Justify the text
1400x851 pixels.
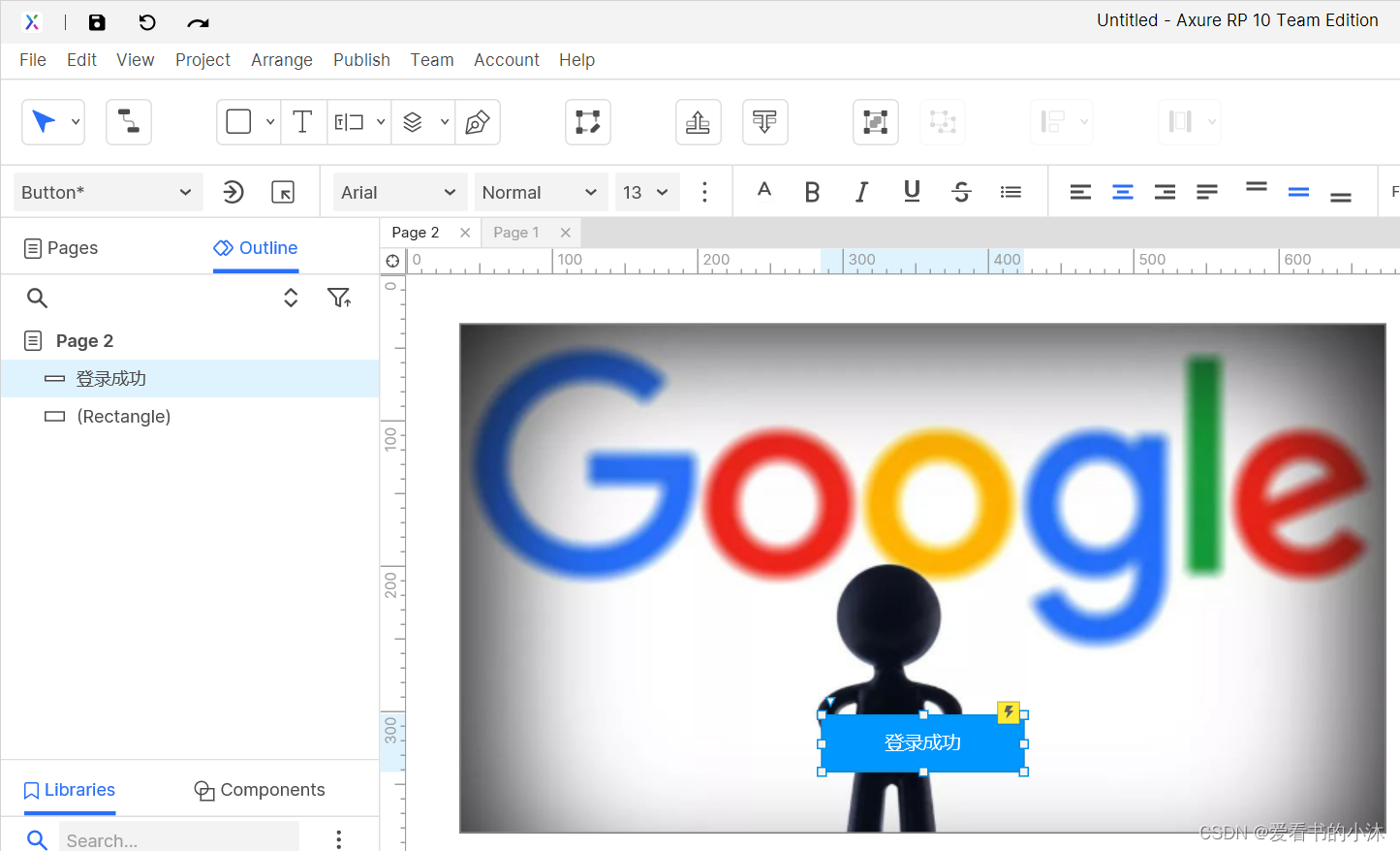click(x=1207, y=192)
